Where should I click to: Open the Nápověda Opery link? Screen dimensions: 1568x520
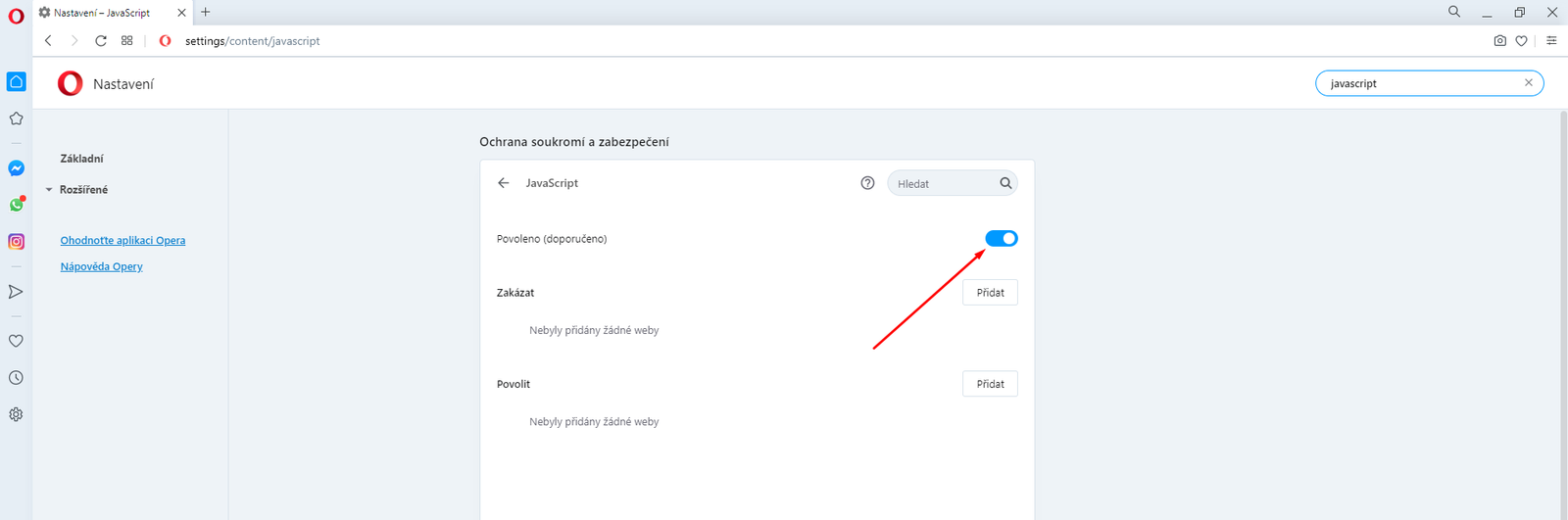coord(101,266)
